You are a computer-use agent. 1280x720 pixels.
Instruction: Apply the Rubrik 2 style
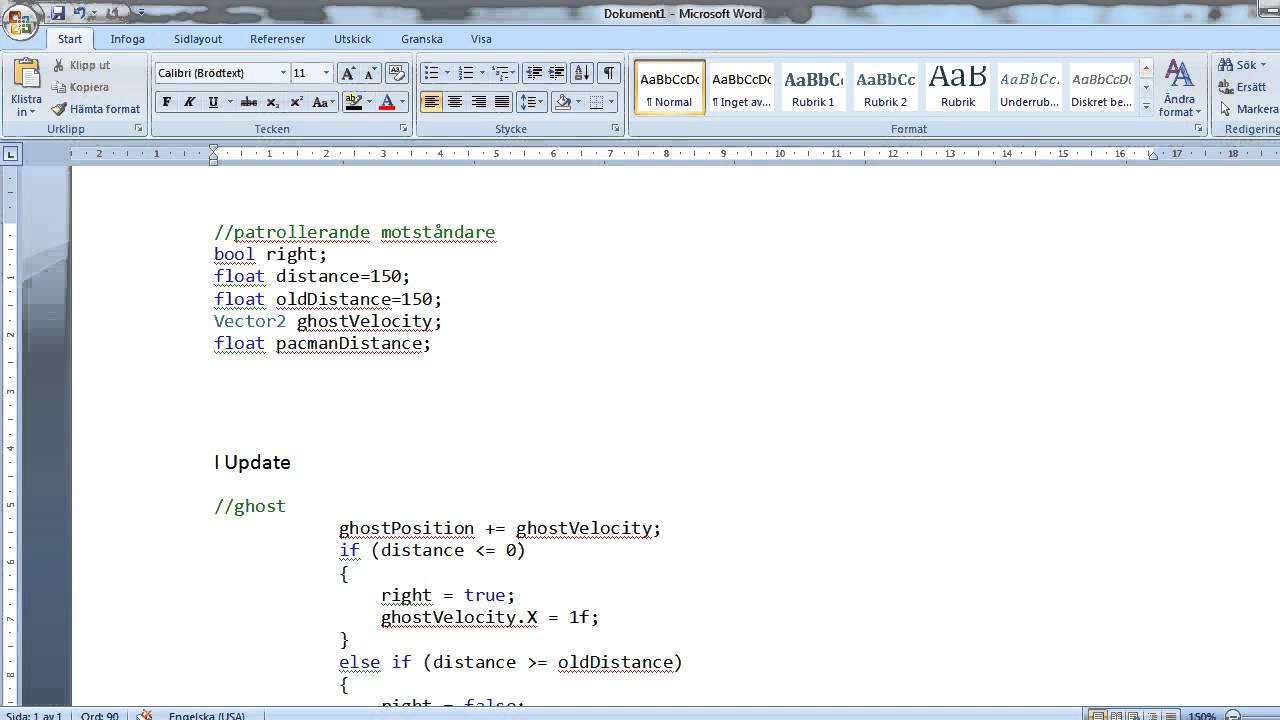[x=886, y=87]
